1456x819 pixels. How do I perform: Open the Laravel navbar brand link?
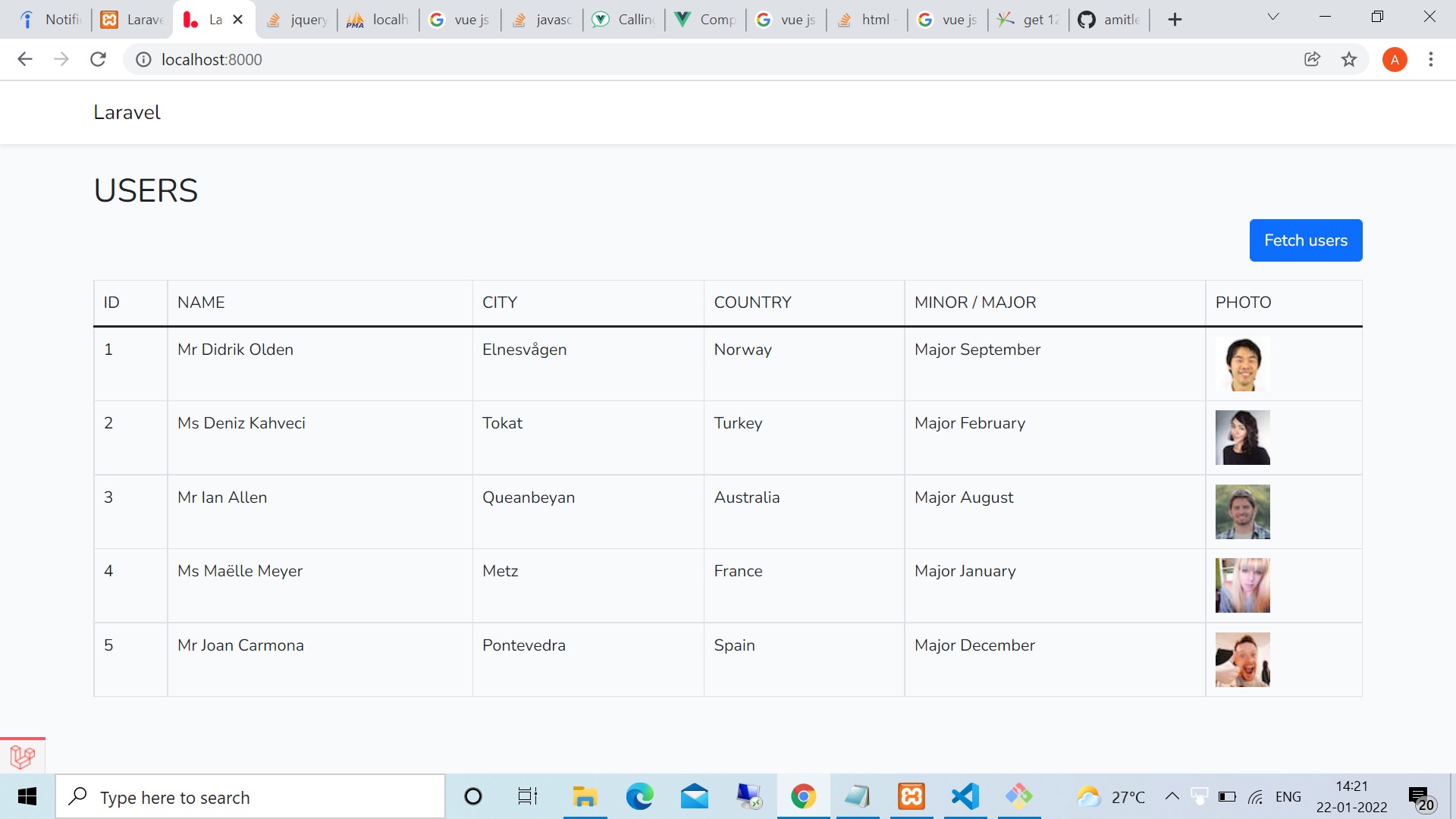coord(127,112)
